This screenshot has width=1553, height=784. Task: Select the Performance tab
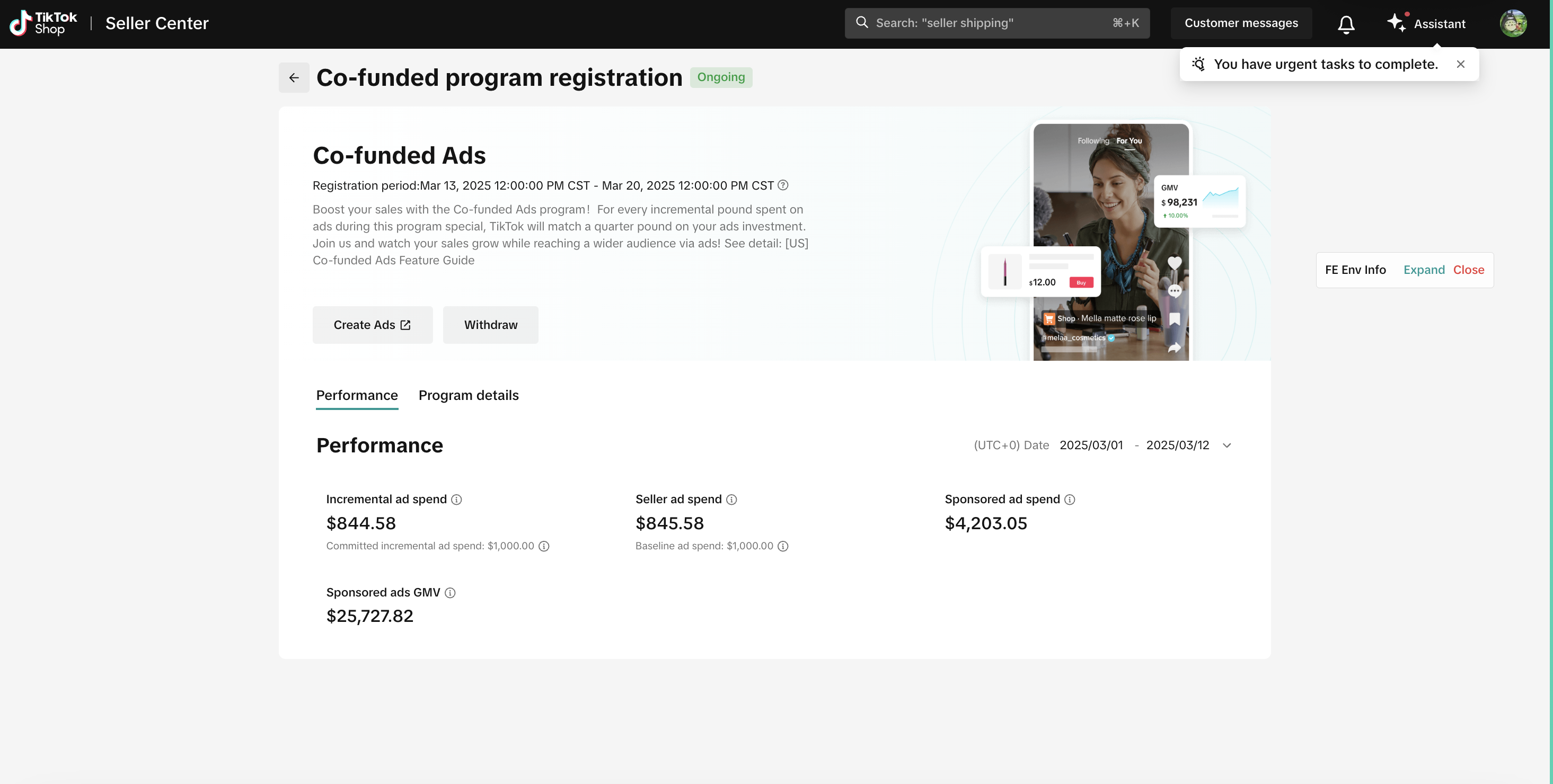tap(357, 395)
